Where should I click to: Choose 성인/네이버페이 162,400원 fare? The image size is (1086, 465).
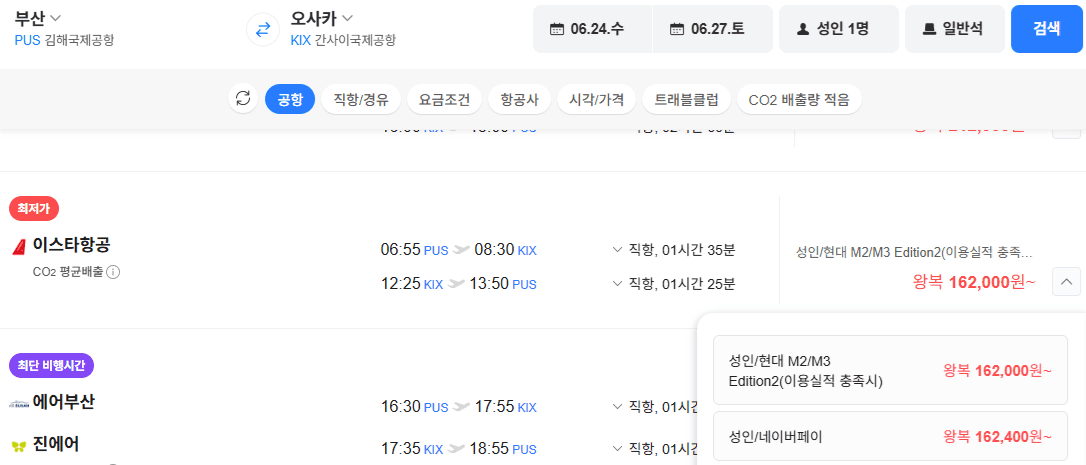(890, 436)
